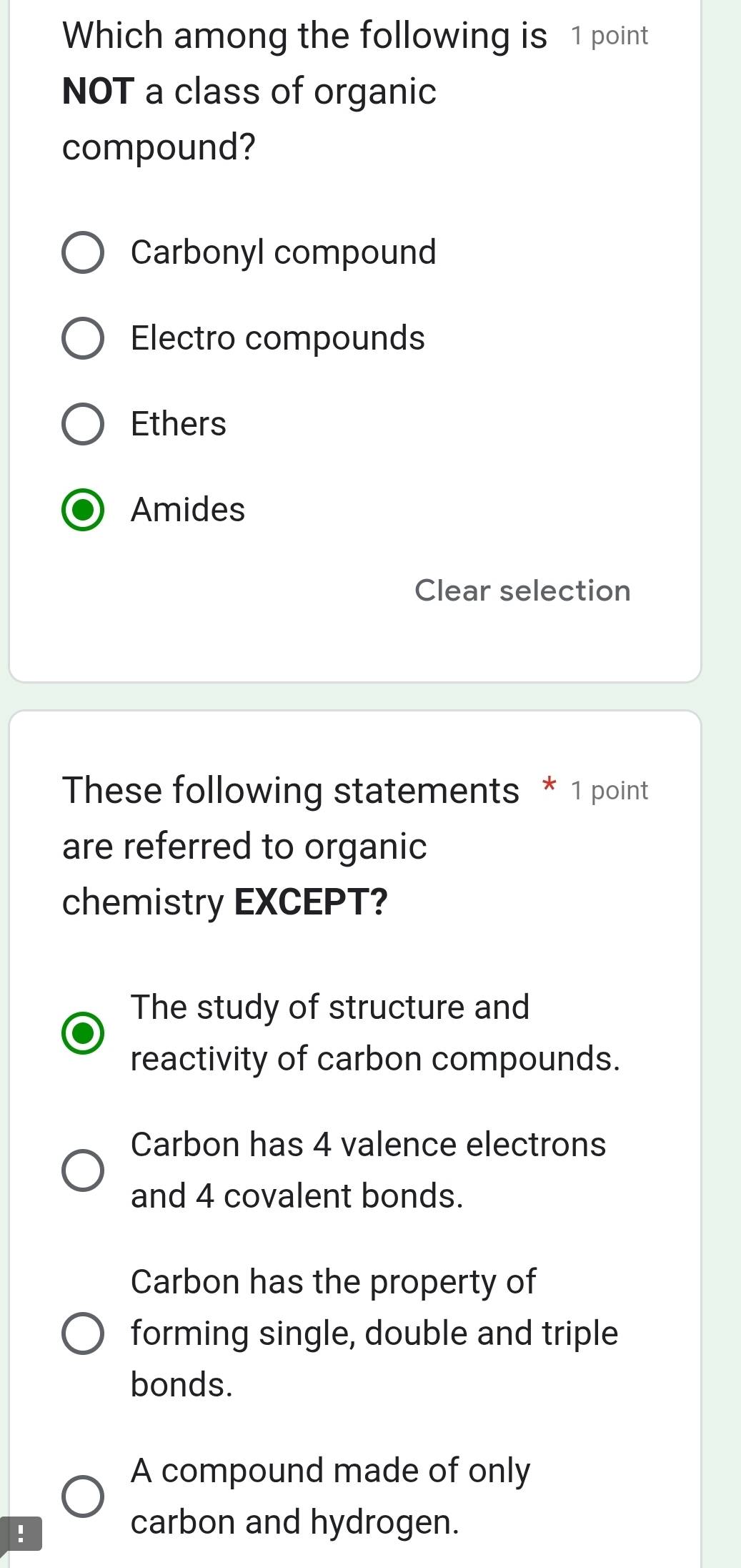Select the Amides answer label text
Screen dimensions: 741x1568
187,511
